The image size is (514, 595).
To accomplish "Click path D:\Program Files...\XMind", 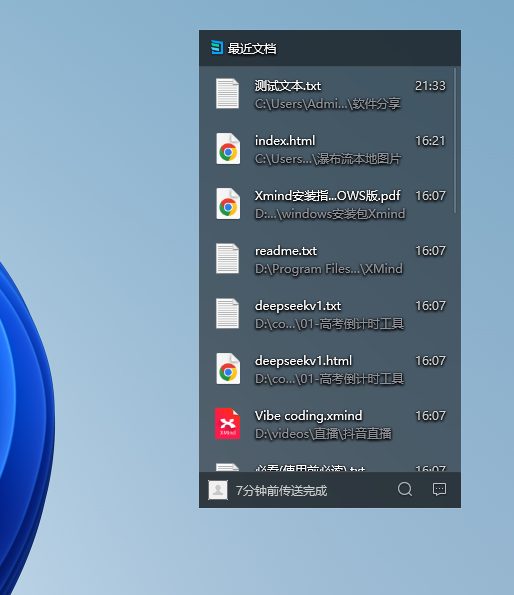I will (x=329, y=269).
